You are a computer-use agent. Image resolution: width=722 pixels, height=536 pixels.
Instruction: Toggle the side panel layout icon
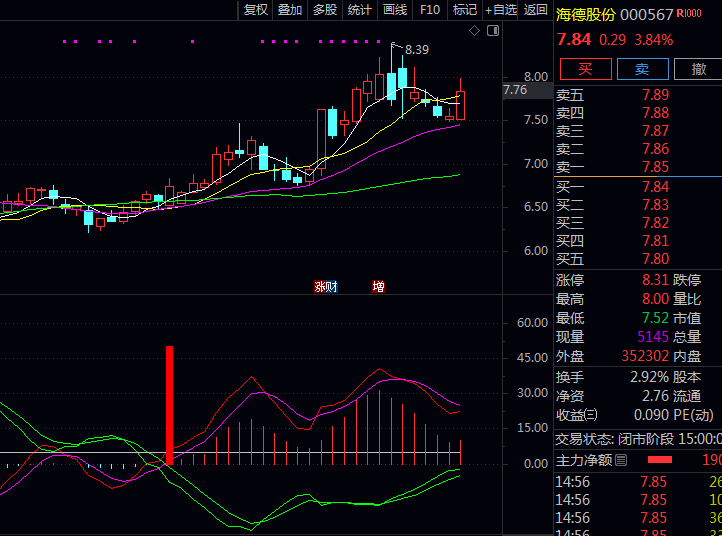493,31
